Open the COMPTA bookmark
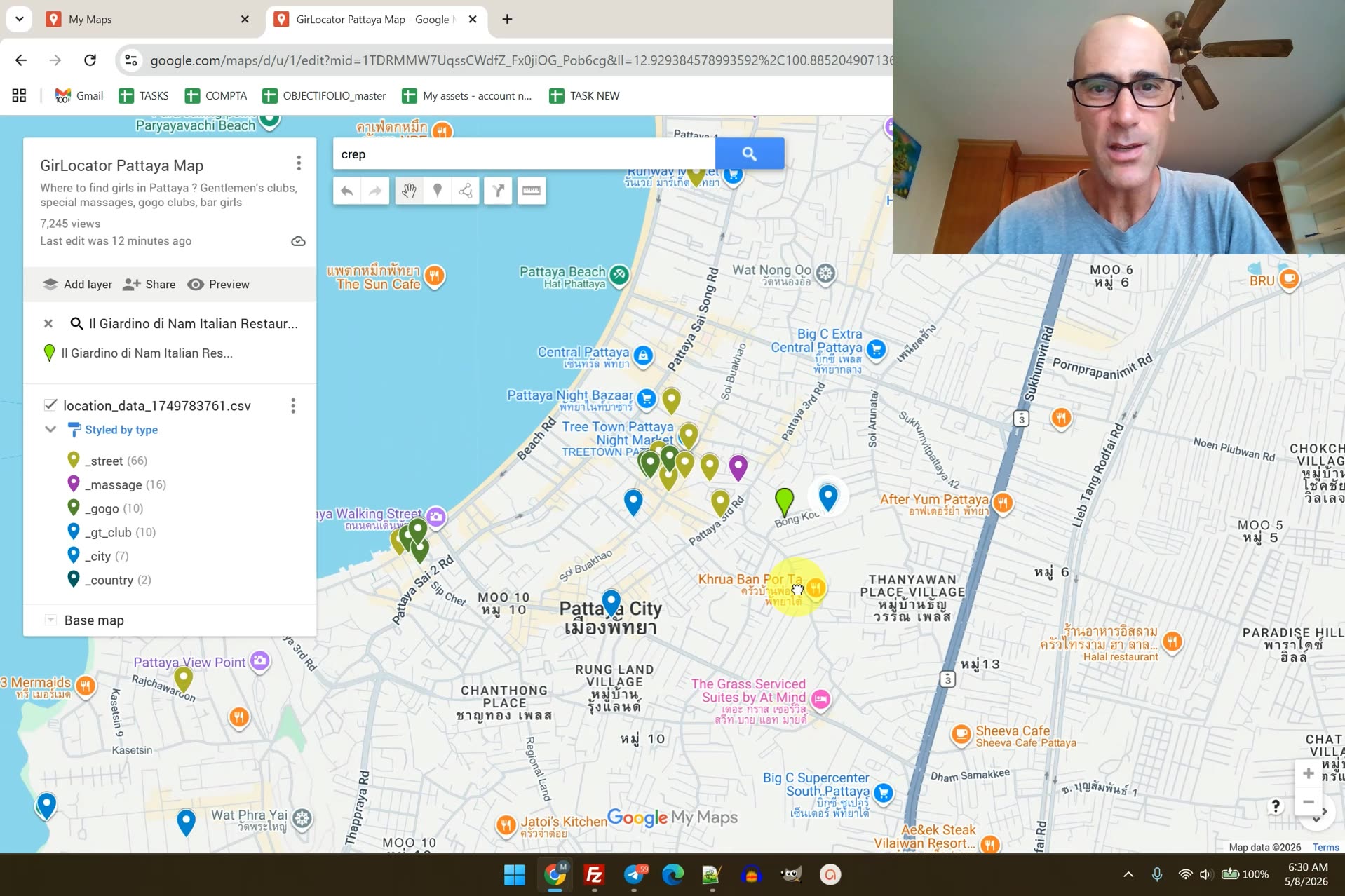The width and height of the screenshot is (1345, 896). 216,95
